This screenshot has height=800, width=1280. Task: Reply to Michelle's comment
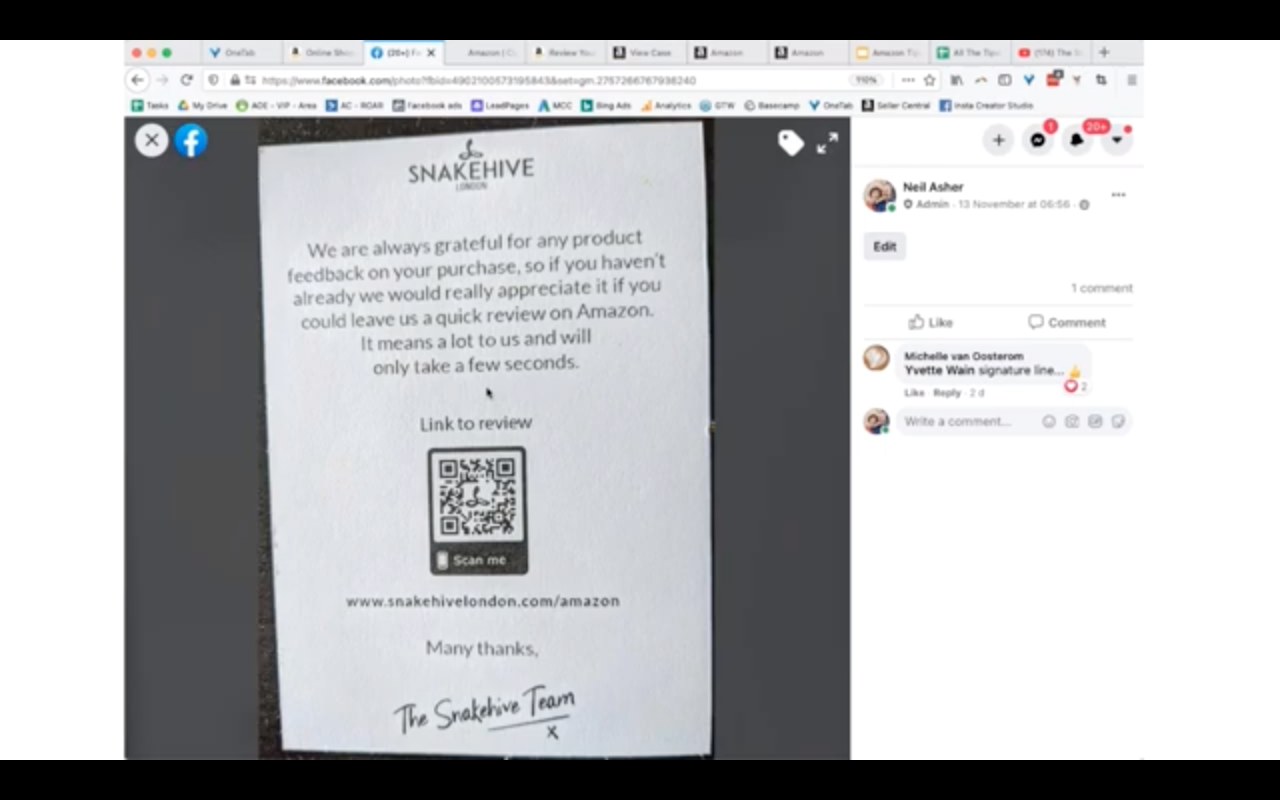click(947, 393)
